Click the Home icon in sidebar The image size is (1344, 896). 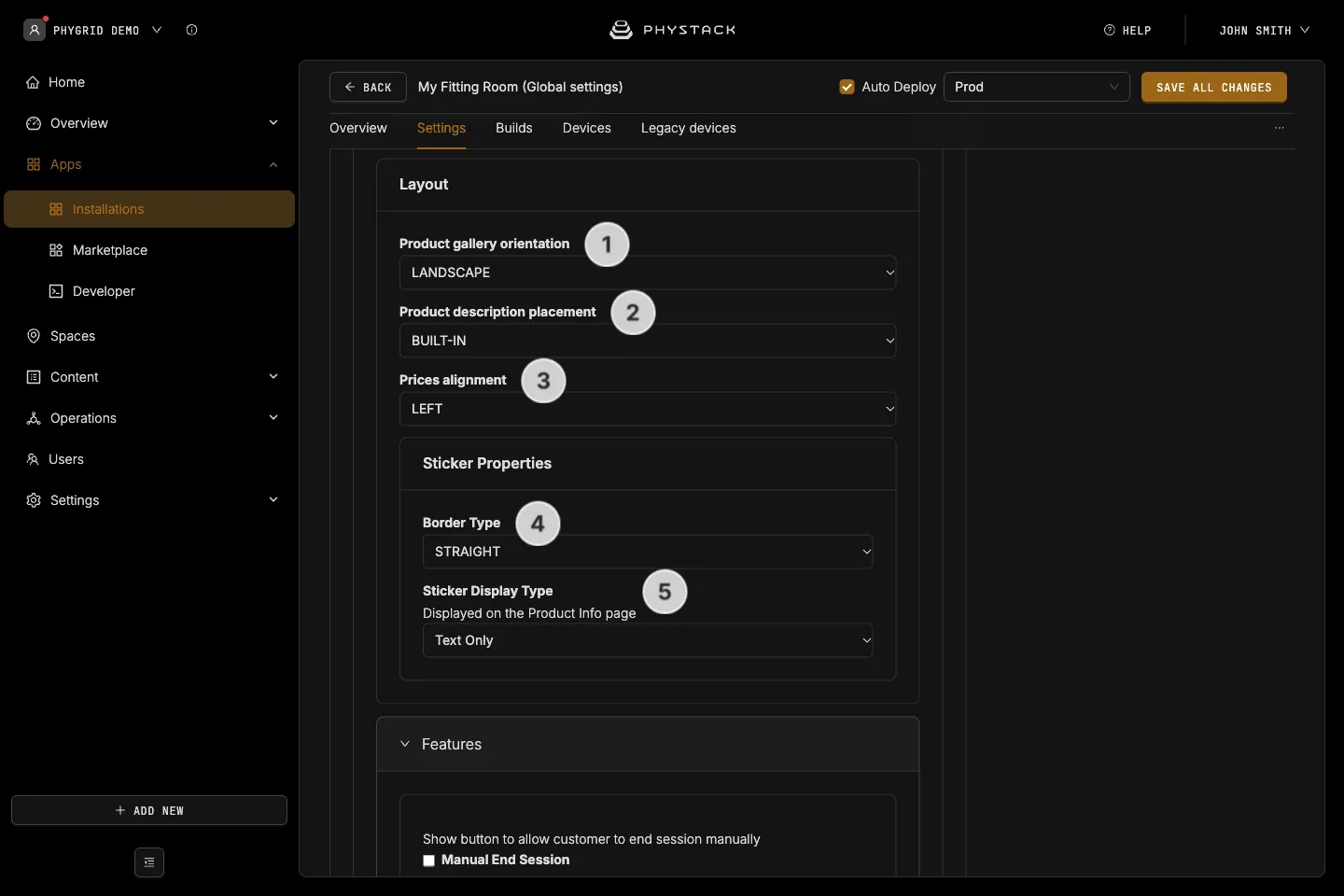point(33,82)
